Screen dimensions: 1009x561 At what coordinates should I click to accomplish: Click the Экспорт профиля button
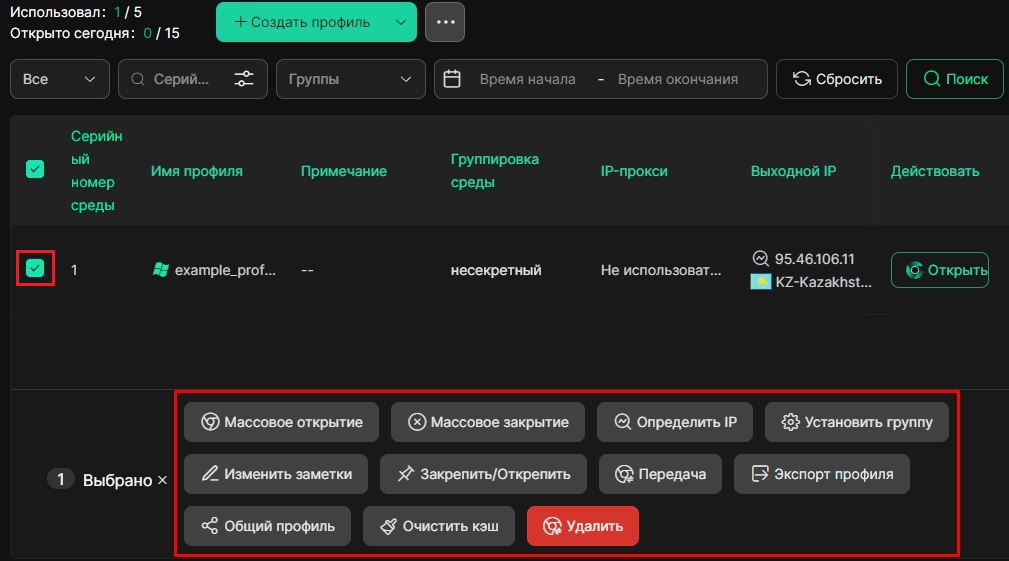click(822, 474)
